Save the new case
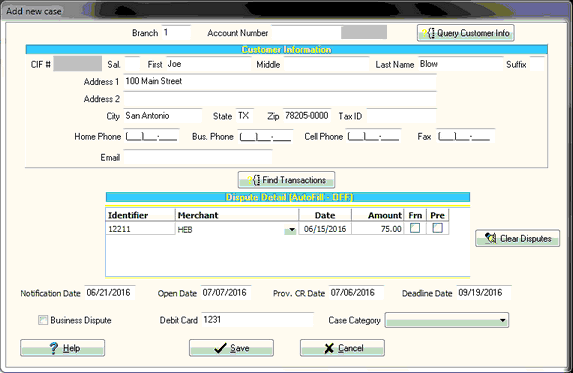 231,348
